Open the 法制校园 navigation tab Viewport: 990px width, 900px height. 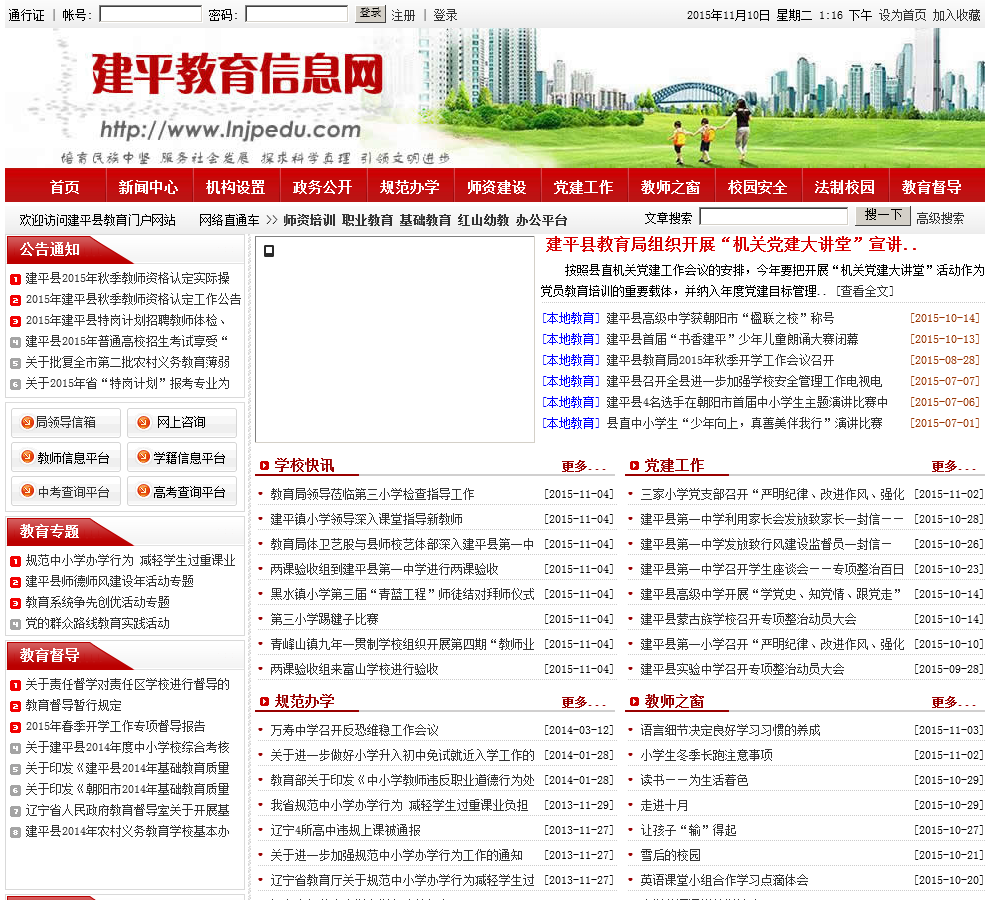(845, 187)
